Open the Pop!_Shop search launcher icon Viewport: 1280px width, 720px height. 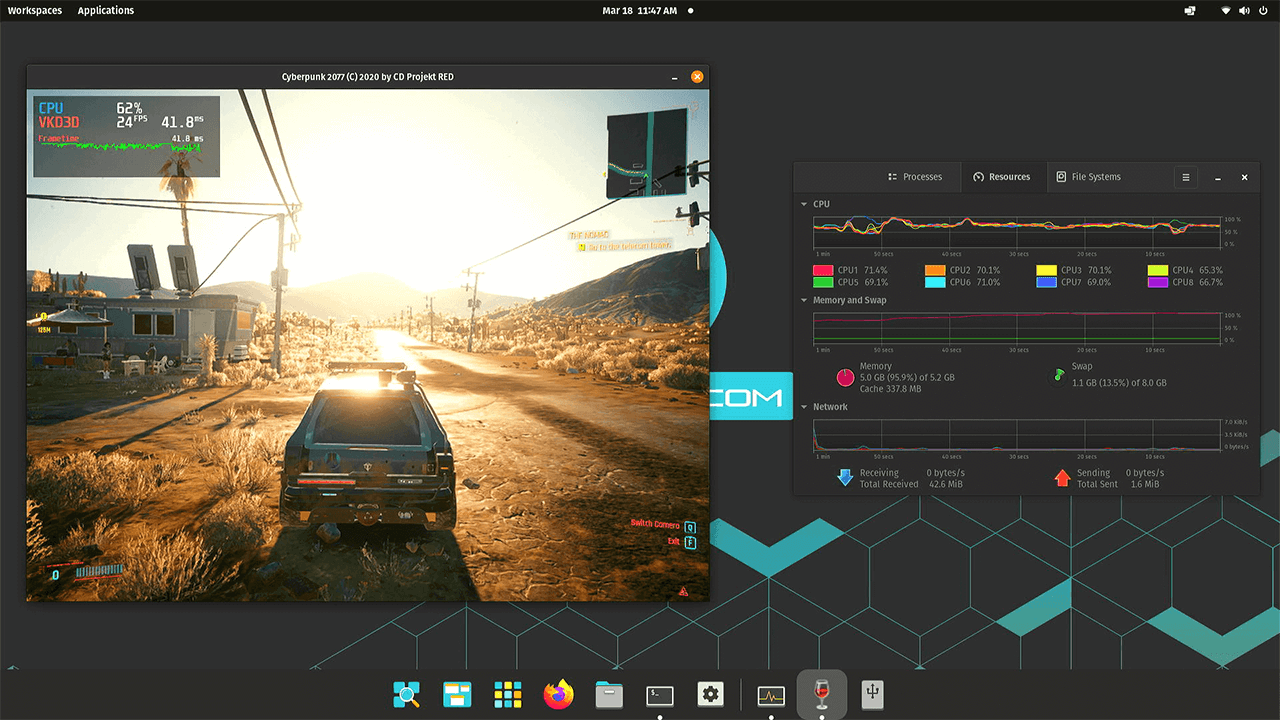(x=406, y=694)
